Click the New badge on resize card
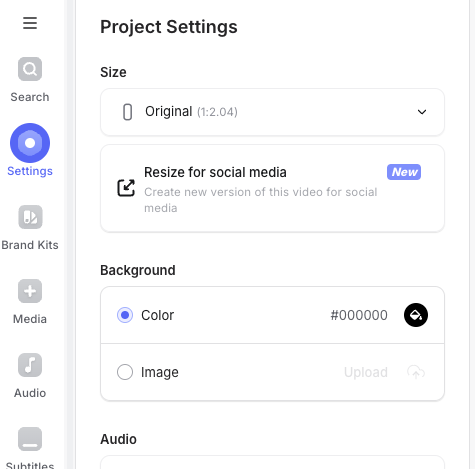Screen dimensions: 475x469 [x=404, y=172]
